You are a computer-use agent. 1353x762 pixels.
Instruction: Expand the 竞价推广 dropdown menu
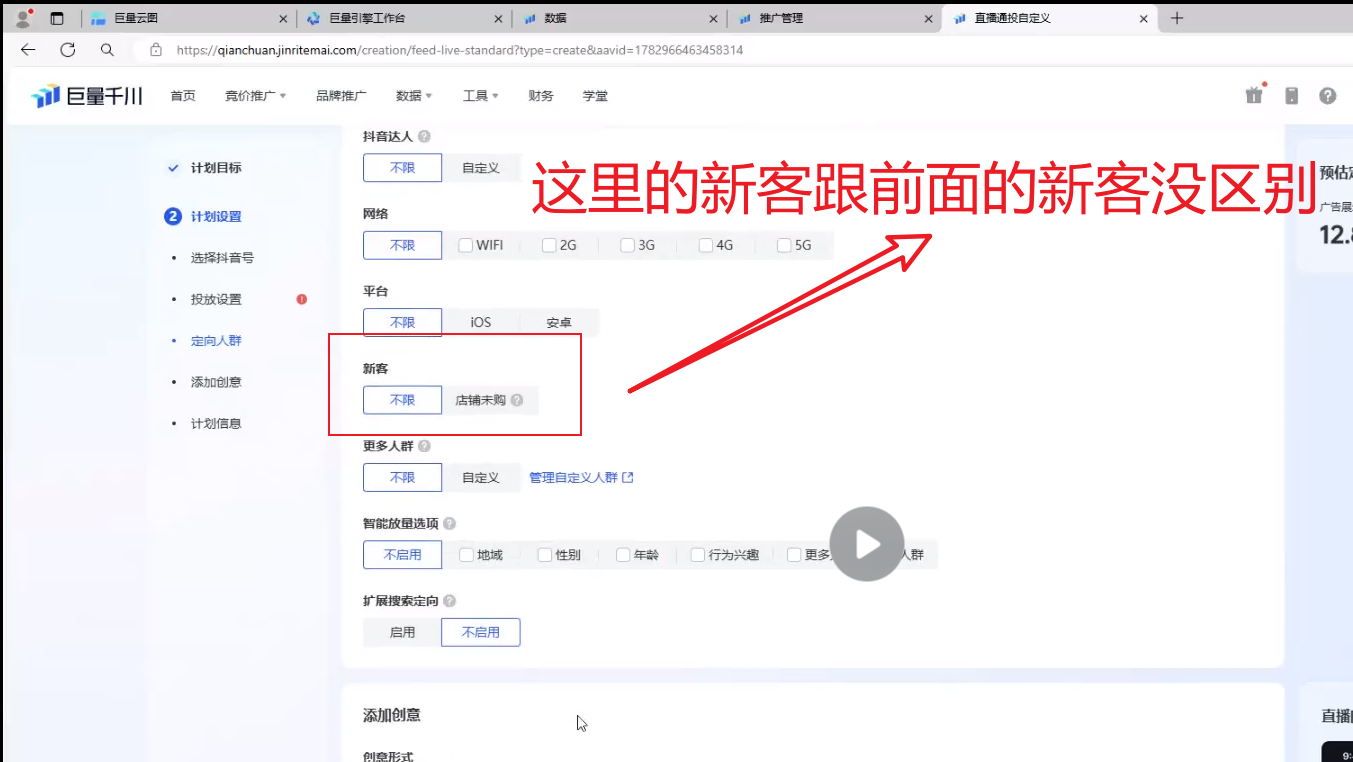(255, 96)
